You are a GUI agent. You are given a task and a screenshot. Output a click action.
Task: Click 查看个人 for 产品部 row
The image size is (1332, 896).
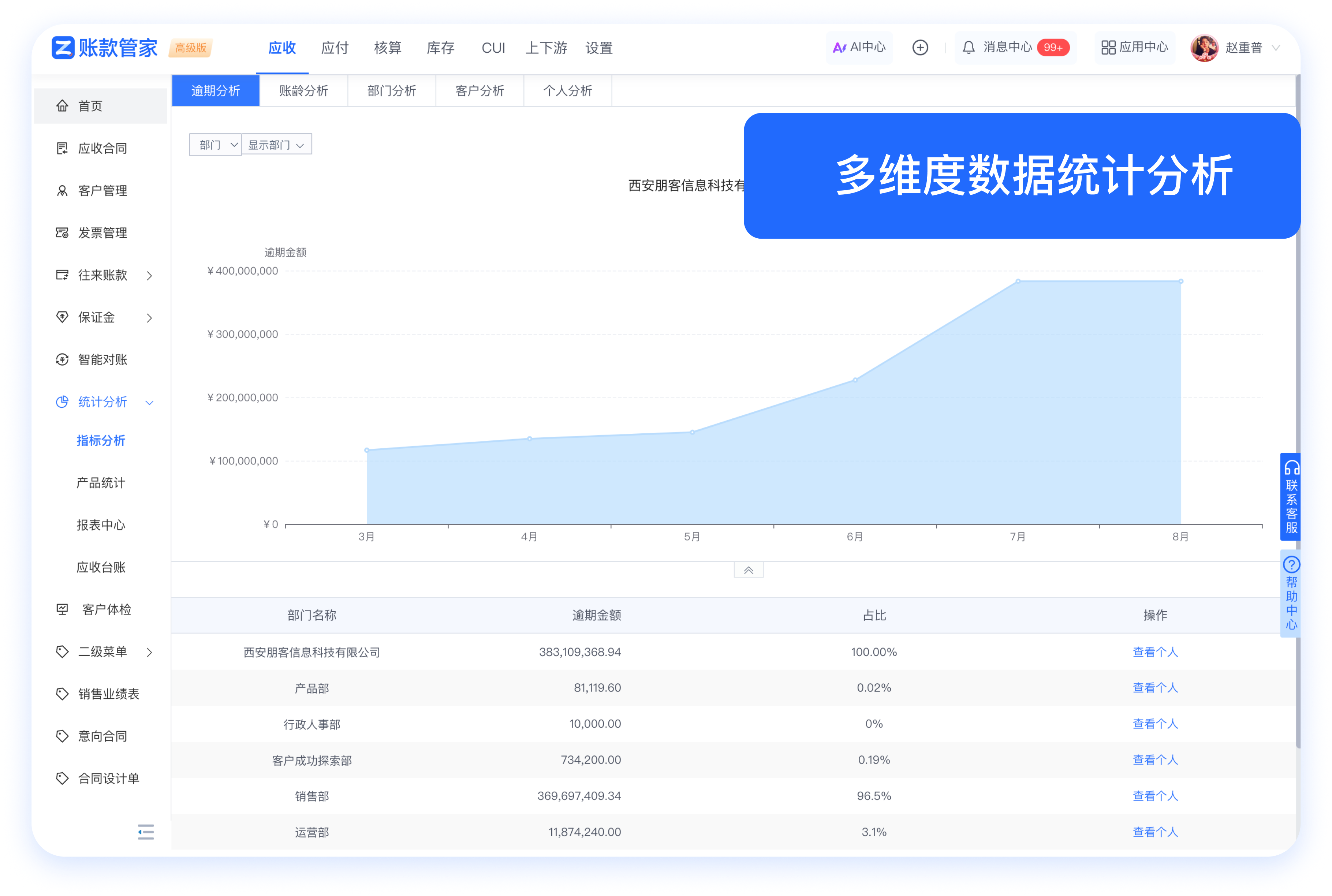(x=1155, y=687)
